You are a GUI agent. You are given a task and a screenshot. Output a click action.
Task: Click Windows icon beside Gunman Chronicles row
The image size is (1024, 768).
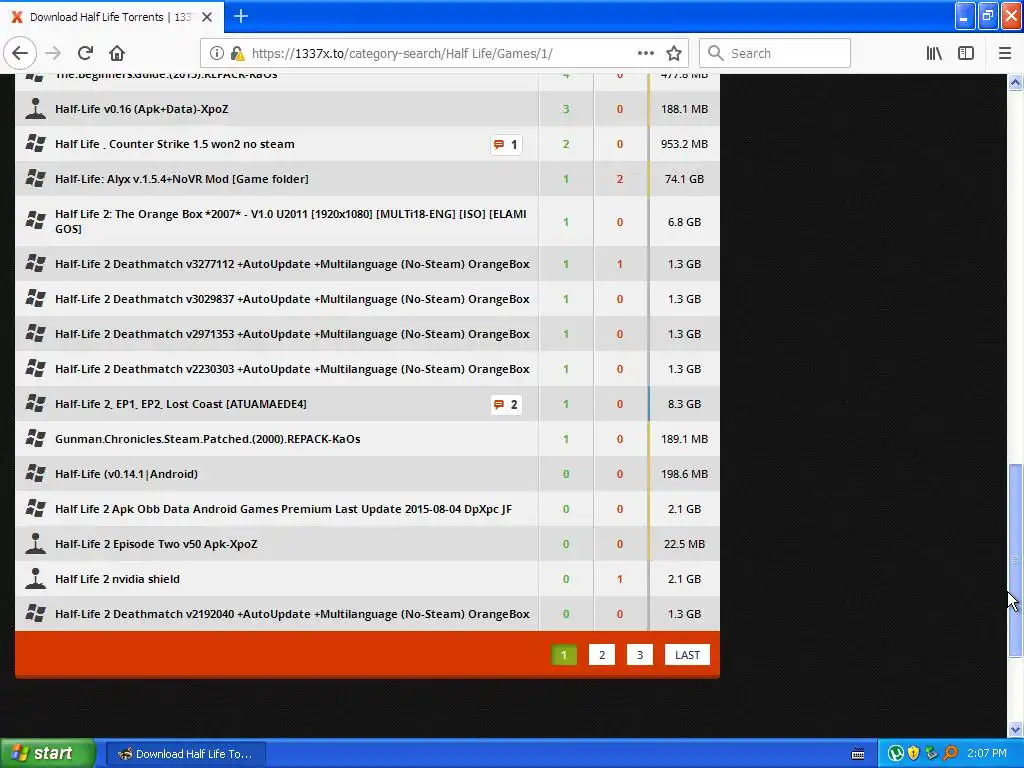[x=35, y=438]
